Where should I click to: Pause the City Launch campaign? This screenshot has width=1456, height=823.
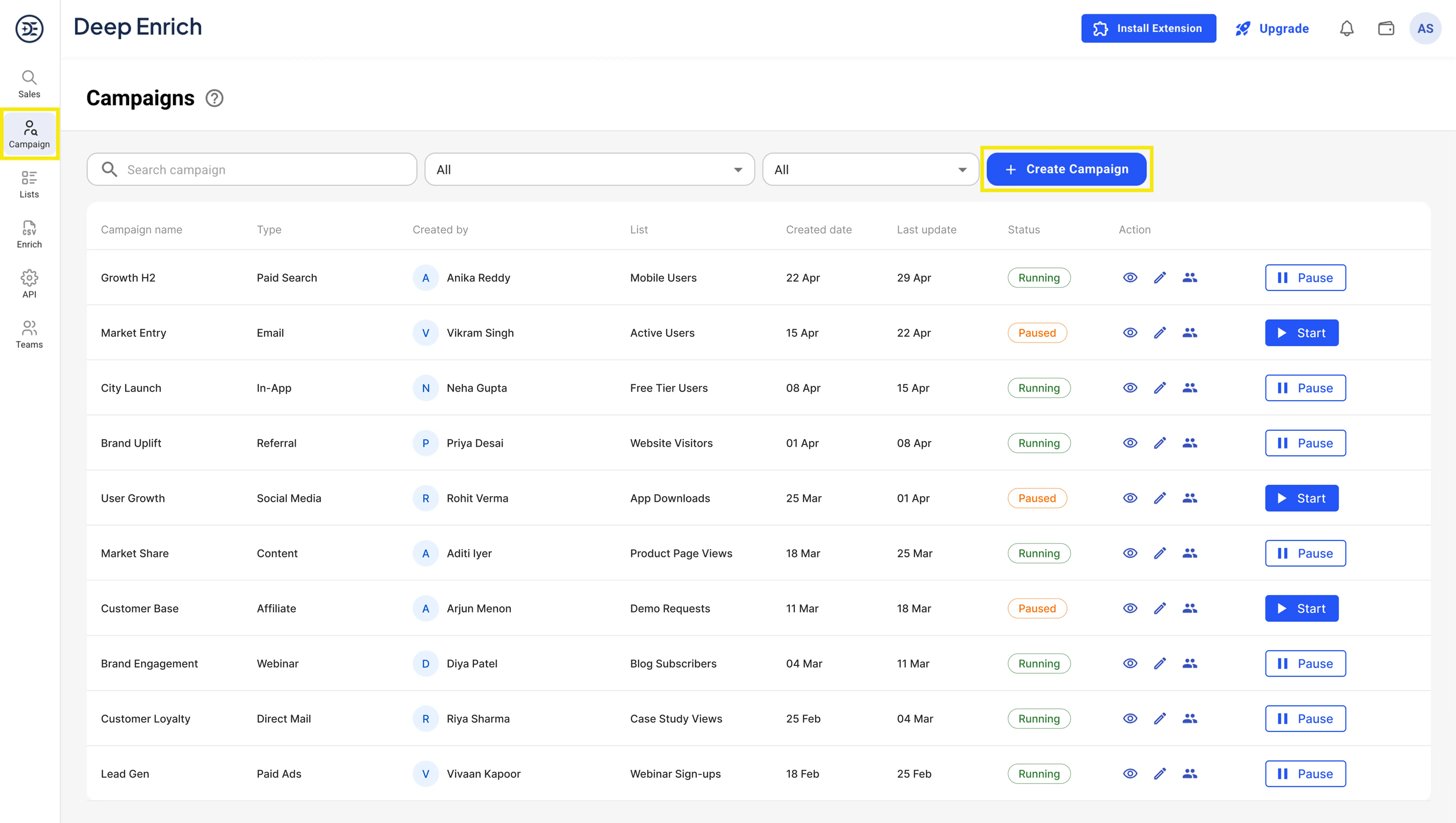[x=1305, y=388]
